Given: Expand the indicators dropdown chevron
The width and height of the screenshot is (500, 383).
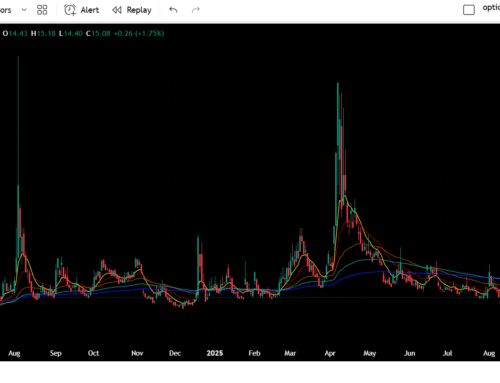Looking at the screenshot, I should (24, 10).
